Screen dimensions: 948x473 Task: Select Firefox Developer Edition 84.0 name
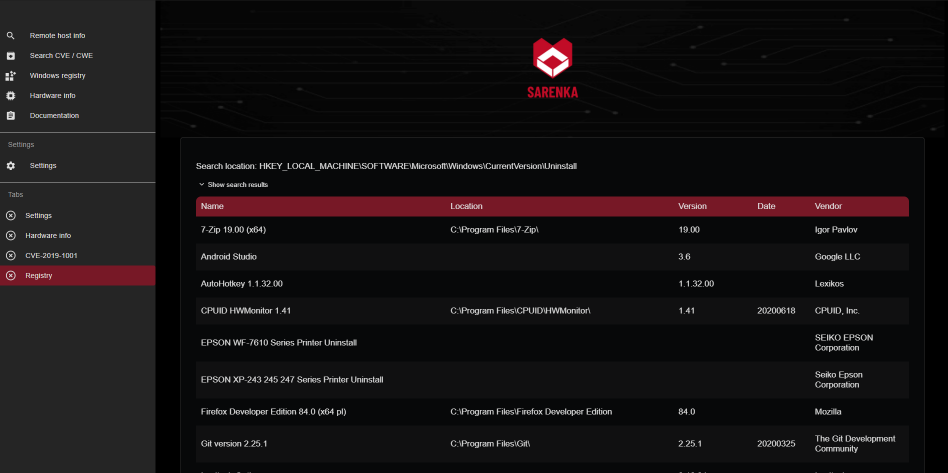pos(273,411)
